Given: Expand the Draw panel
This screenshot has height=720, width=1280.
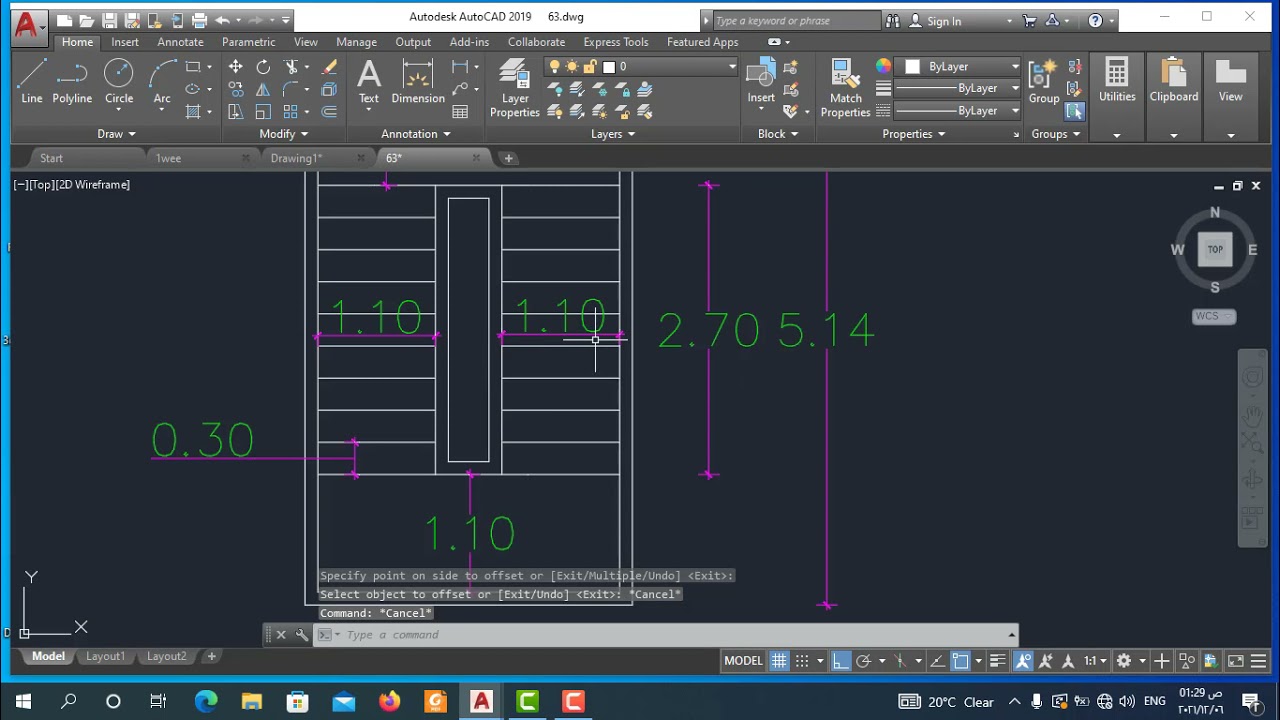Looking at the screenshot, I should pos(116,134).
